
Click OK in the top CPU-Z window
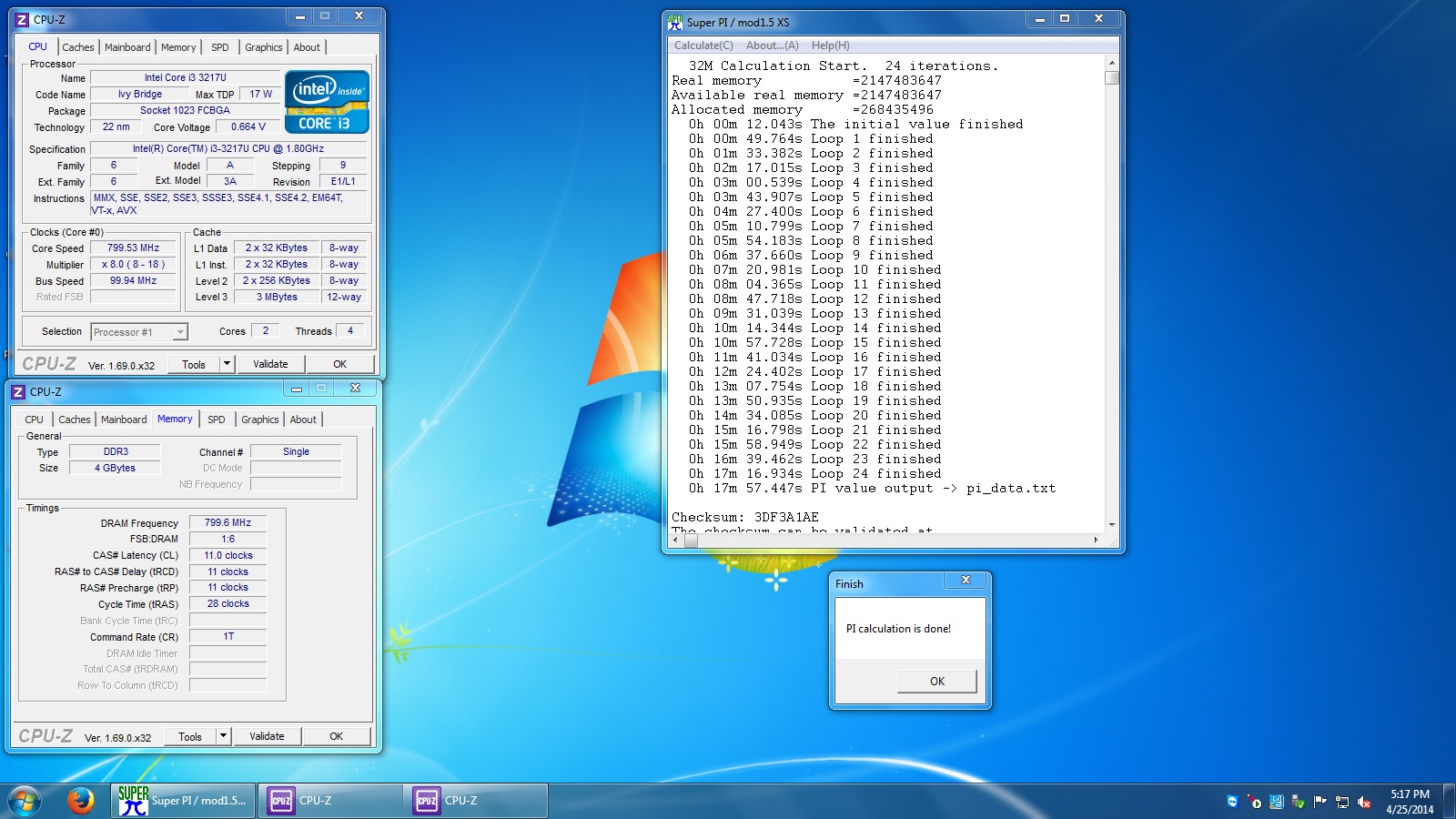point(339,364)
